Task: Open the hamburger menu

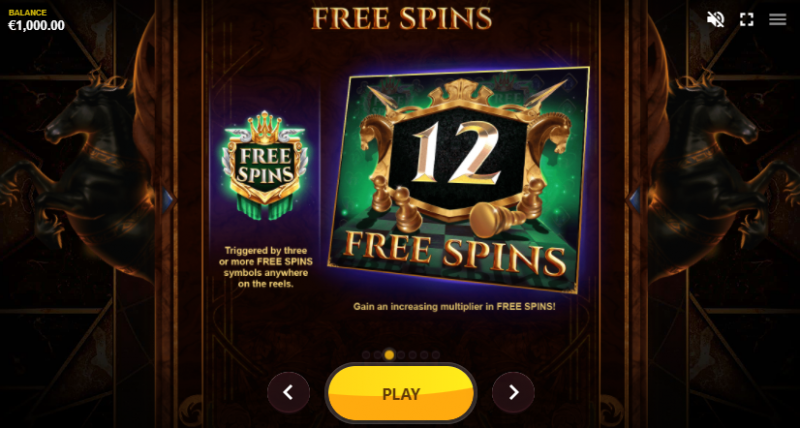Action: 778,19
